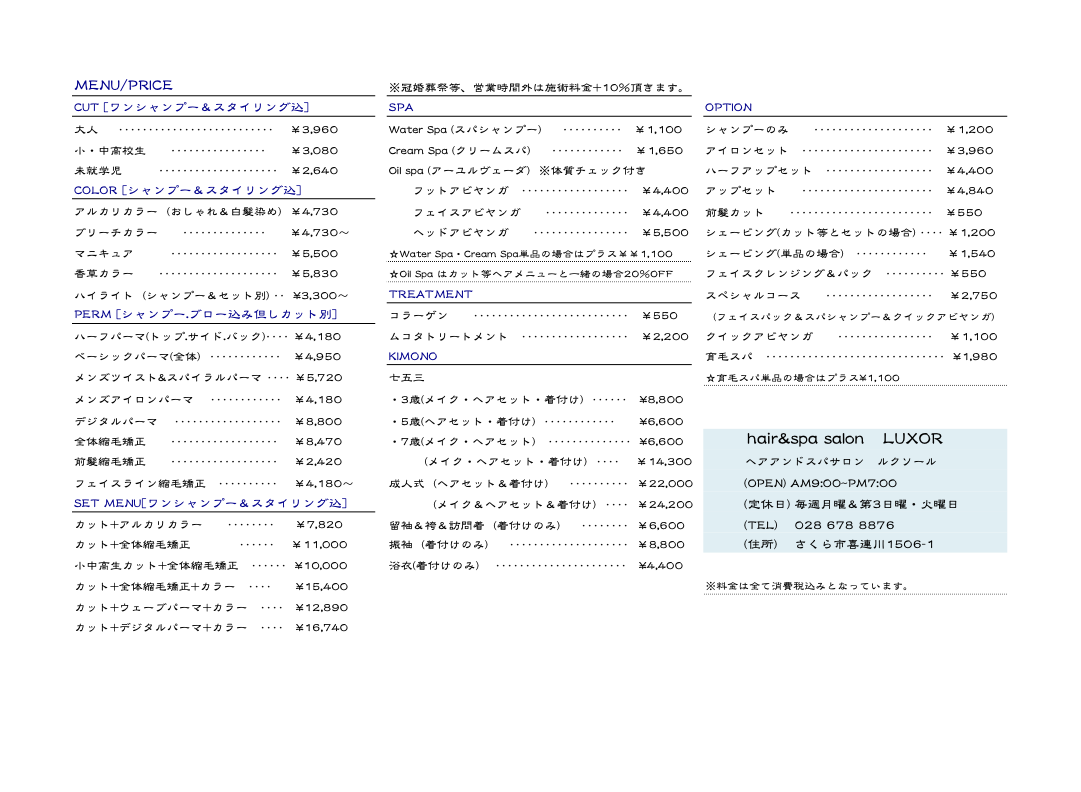Screen dimensions: 1081x792
Task: Click the ムコタトリートメント item
Action: [x=448, y=337]
